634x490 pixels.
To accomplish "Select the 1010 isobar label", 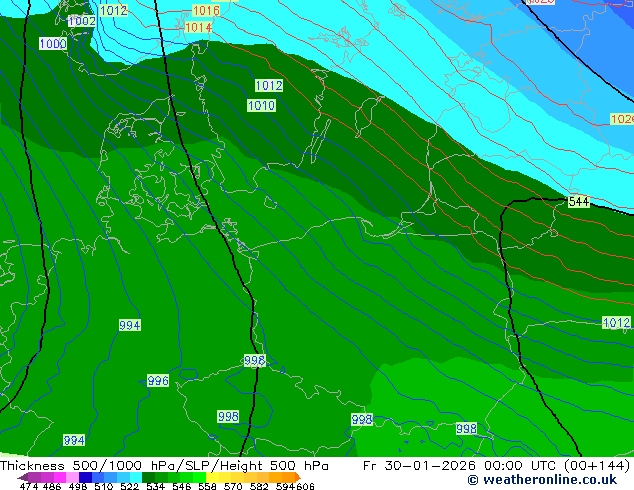I will coord(261,105).
